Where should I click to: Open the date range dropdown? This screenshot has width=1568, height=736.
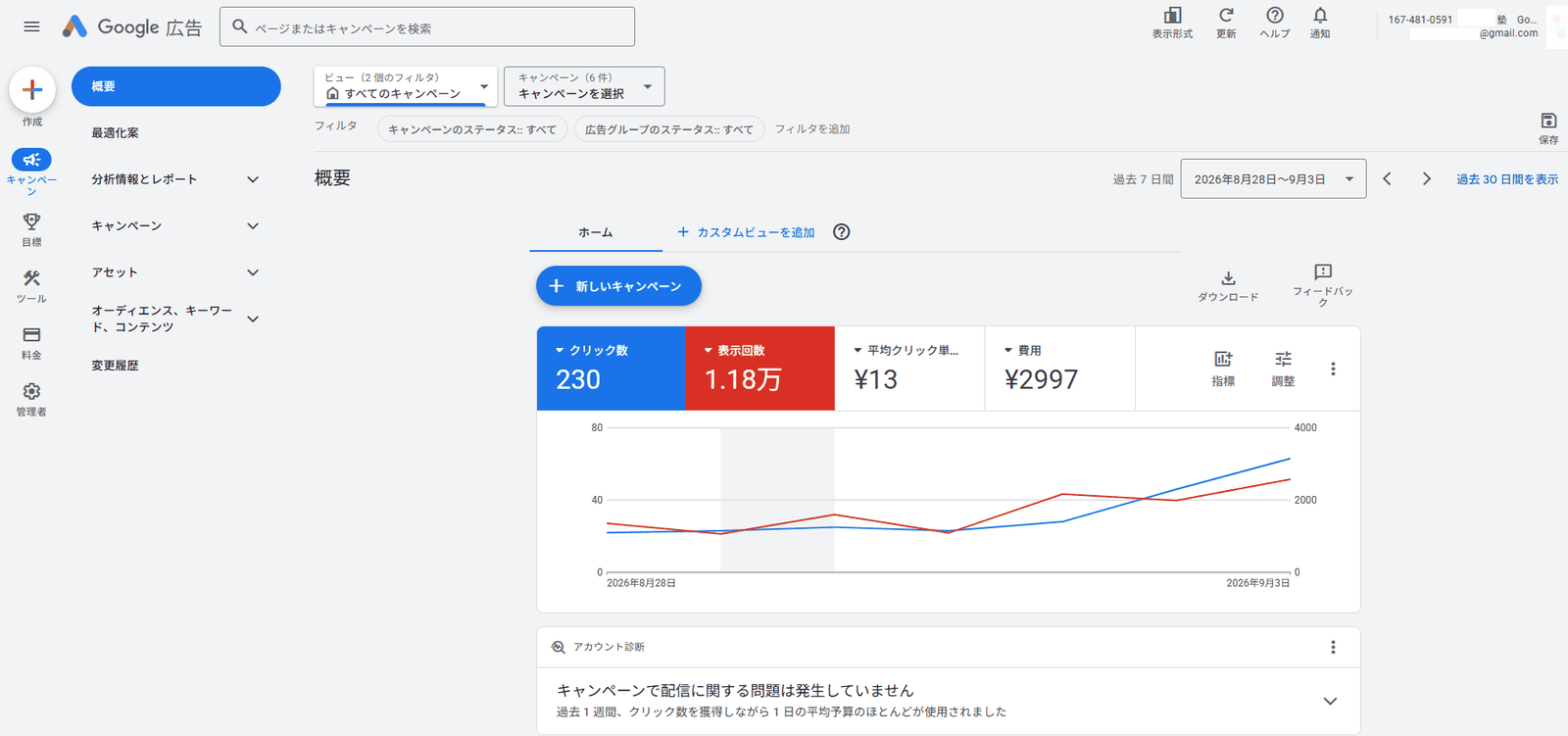tap(1273, 179)
